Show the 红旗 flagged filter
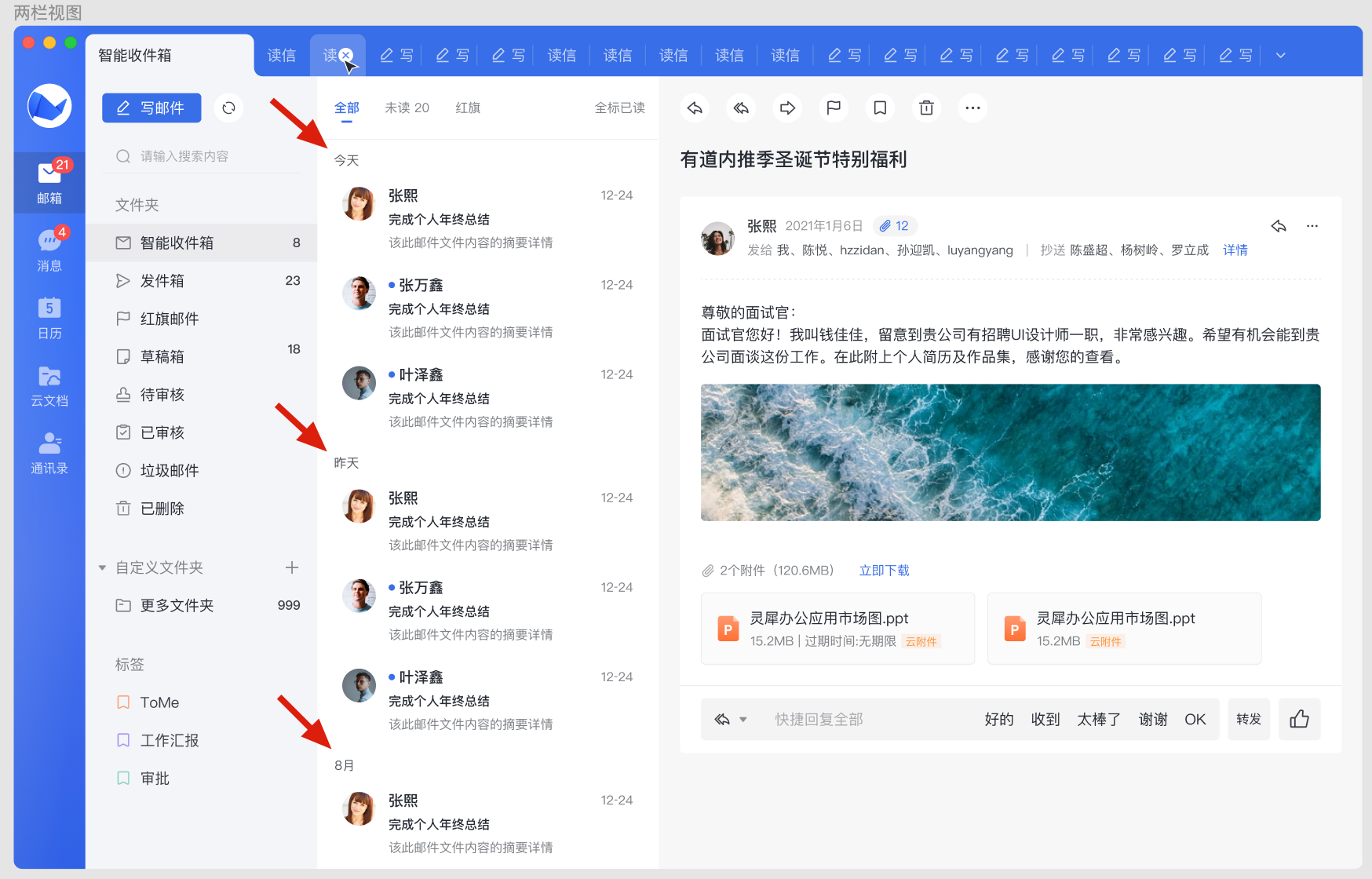This screenshot has width=1372, height=879. [x=468, y=108]
